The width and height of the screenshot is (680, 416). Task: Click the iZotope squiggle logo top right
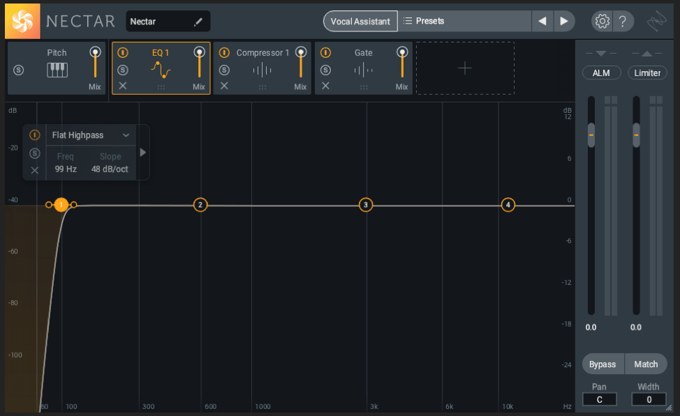(x=657, y=21)
